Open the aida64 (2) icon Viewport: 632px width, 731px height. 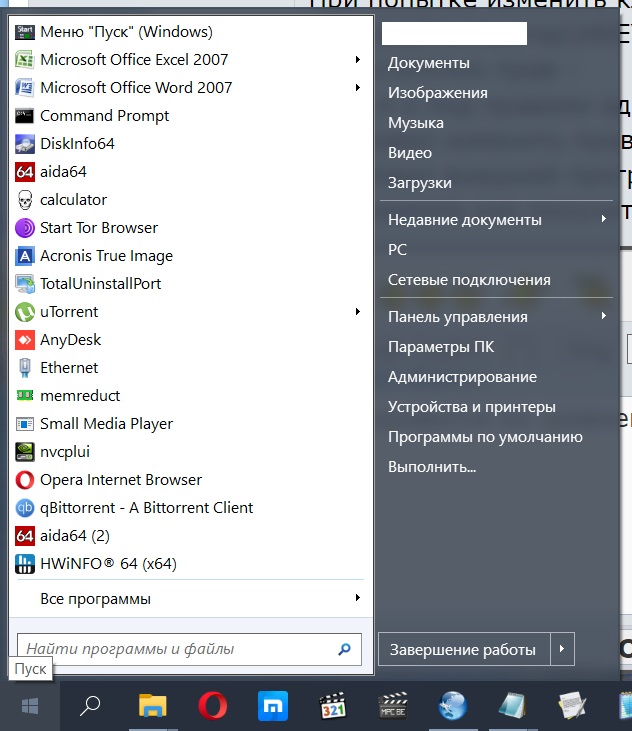pyautogui.click(x=25, y=536)
